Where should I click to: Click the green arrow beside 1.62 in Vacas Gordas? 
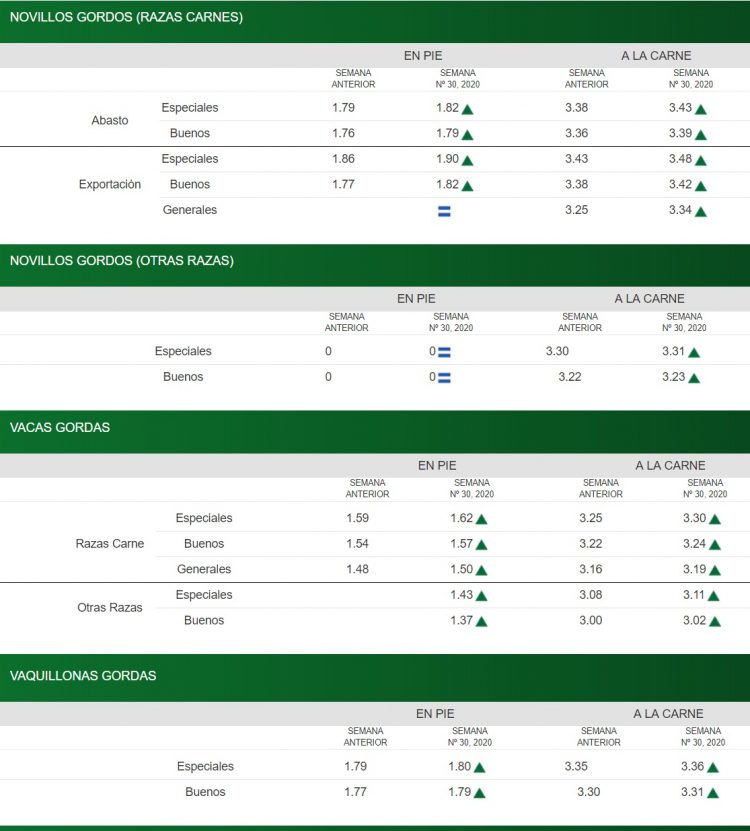(481, 519)
